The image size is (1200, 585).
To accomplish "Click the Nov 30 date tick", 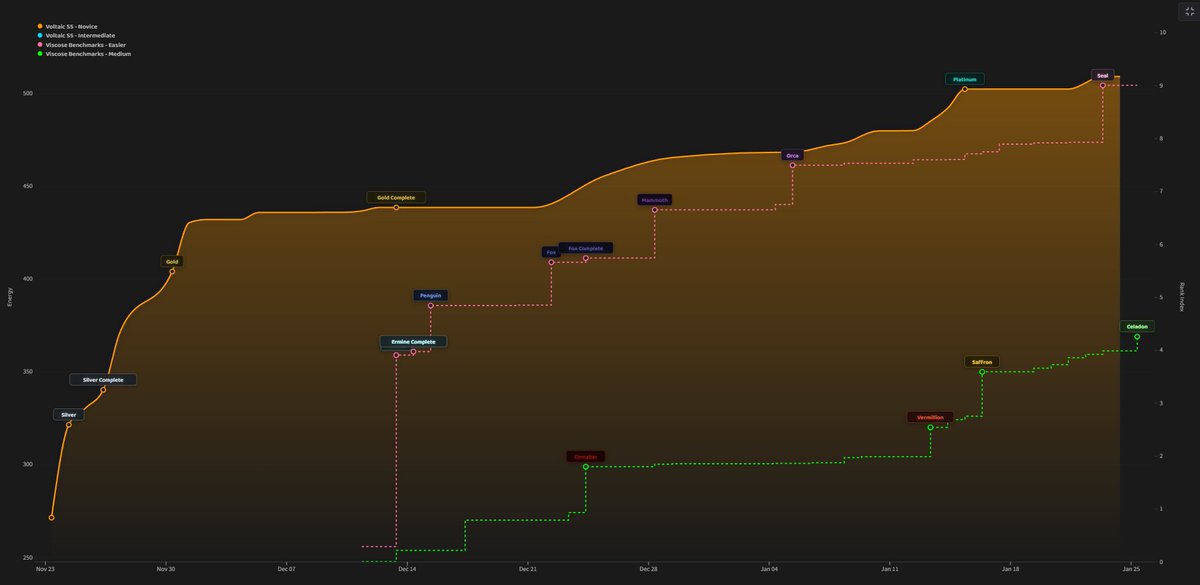I will pos(166,569).
